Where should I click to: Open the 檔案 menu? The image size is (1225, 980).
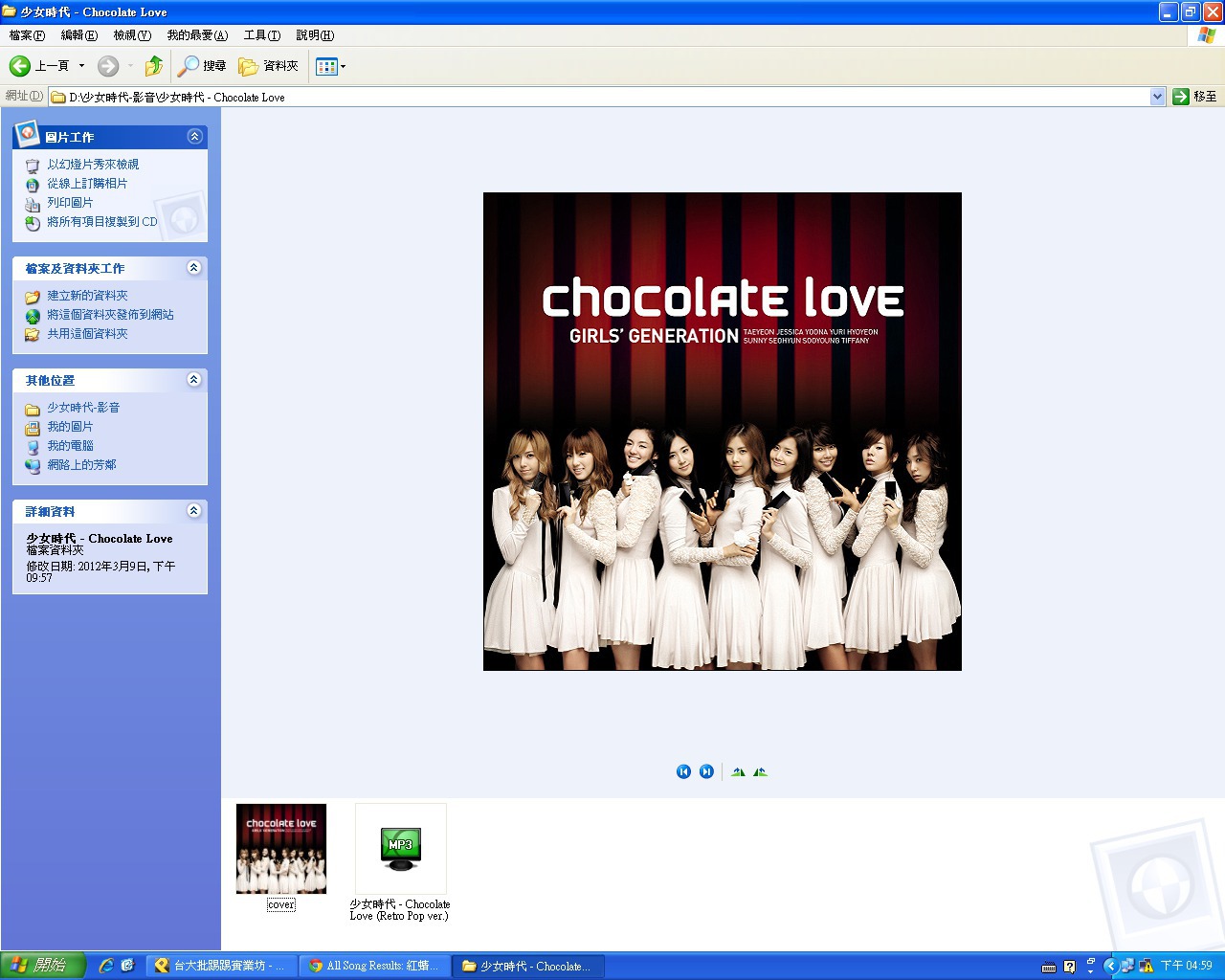click(27, 35)
